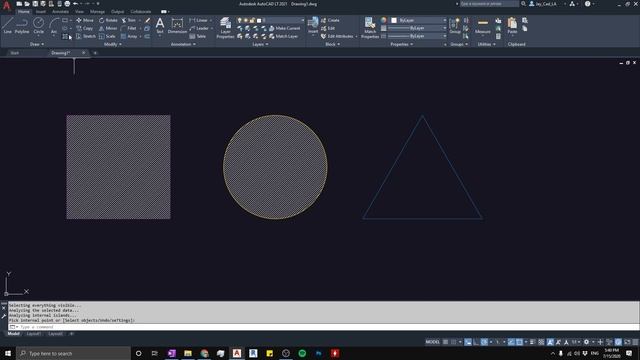Viewport: 640px width, 360px height.
Task: Switch to the Annotate ribbon tab
Action: (x=60, y=12)
